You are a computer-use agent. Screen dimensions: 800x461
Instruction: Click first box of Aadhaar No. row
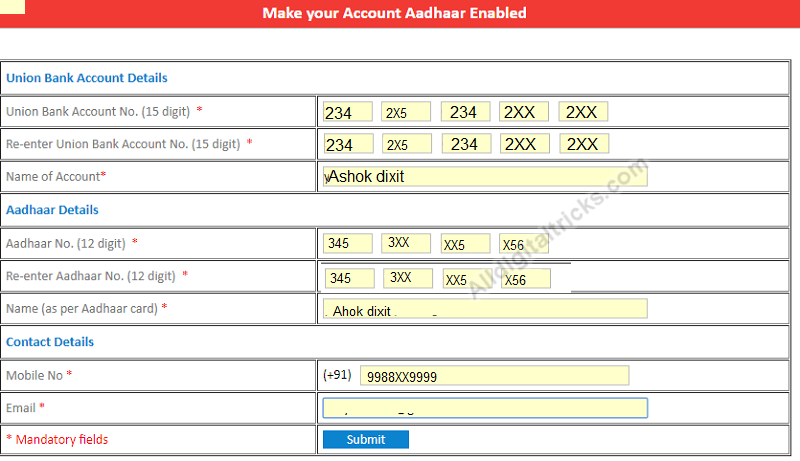pyautogui.click(x=347, y=243)
